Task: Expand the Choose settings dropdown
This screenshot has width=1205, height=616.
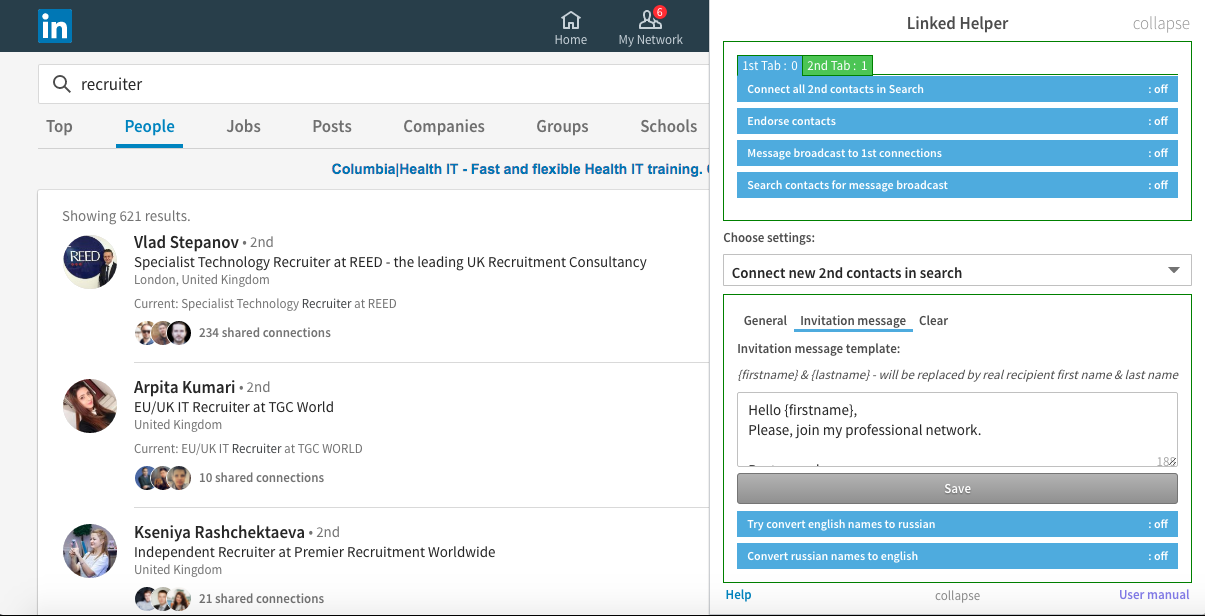Action: coord(957,271)
